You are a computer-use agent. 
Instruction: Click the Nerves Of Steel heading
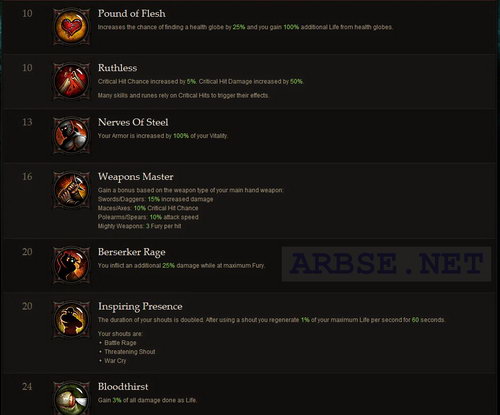coord(133,122)
